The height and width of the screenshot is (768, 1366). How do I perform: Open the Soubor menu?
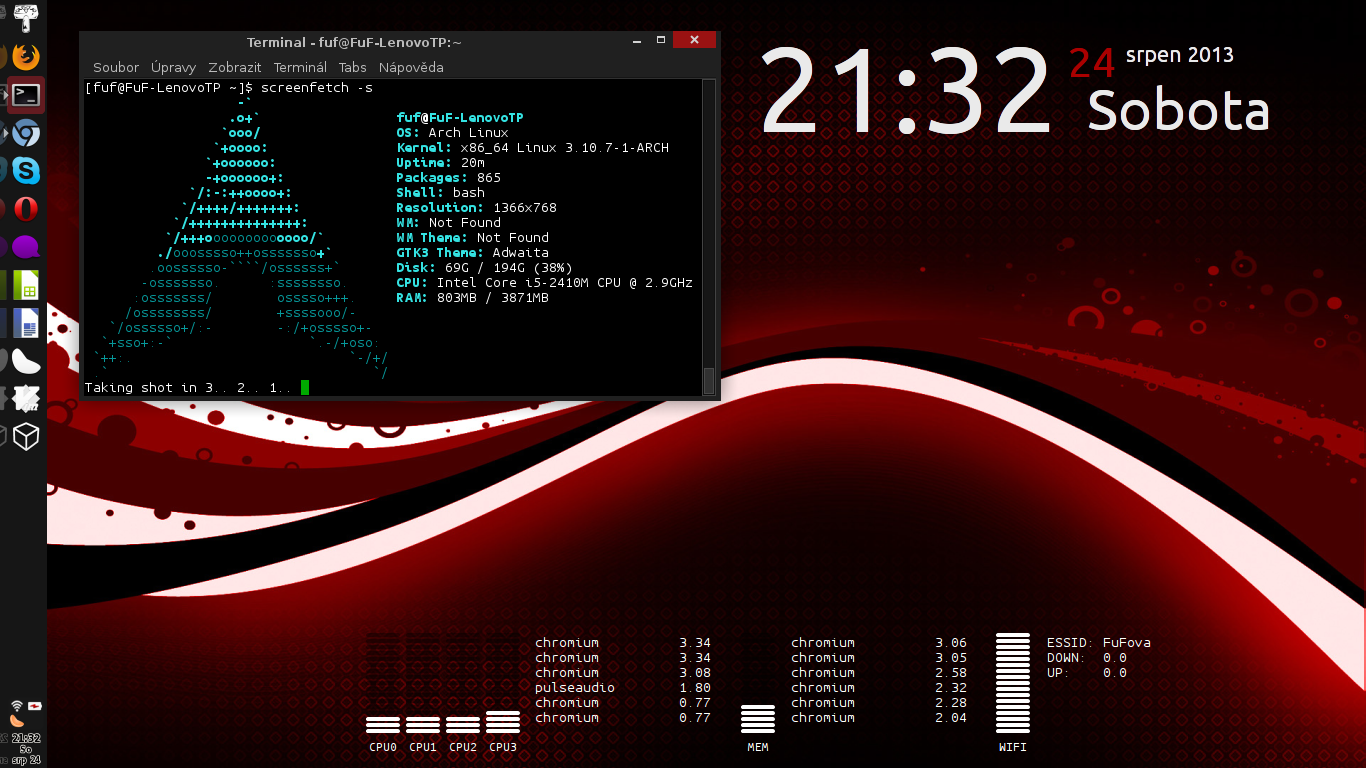116,67
